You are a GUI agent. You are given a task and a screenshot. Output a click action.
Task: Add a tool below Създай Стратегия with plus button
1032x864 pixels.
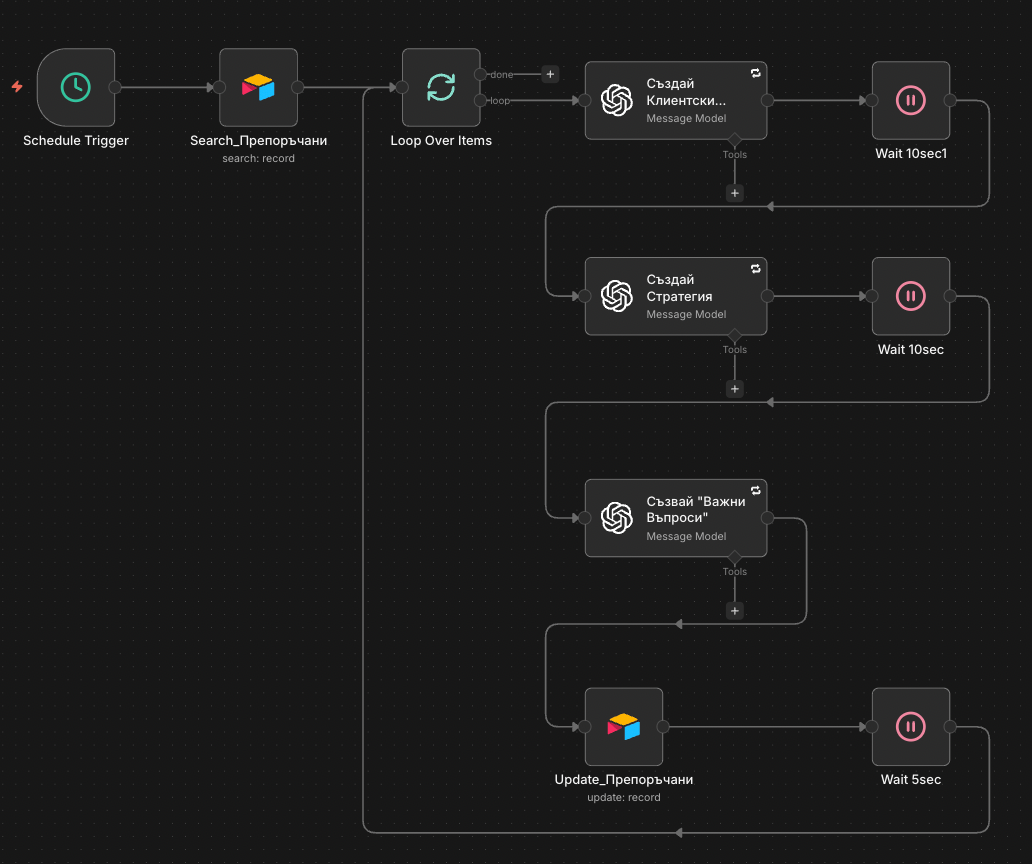pos(735,388)
